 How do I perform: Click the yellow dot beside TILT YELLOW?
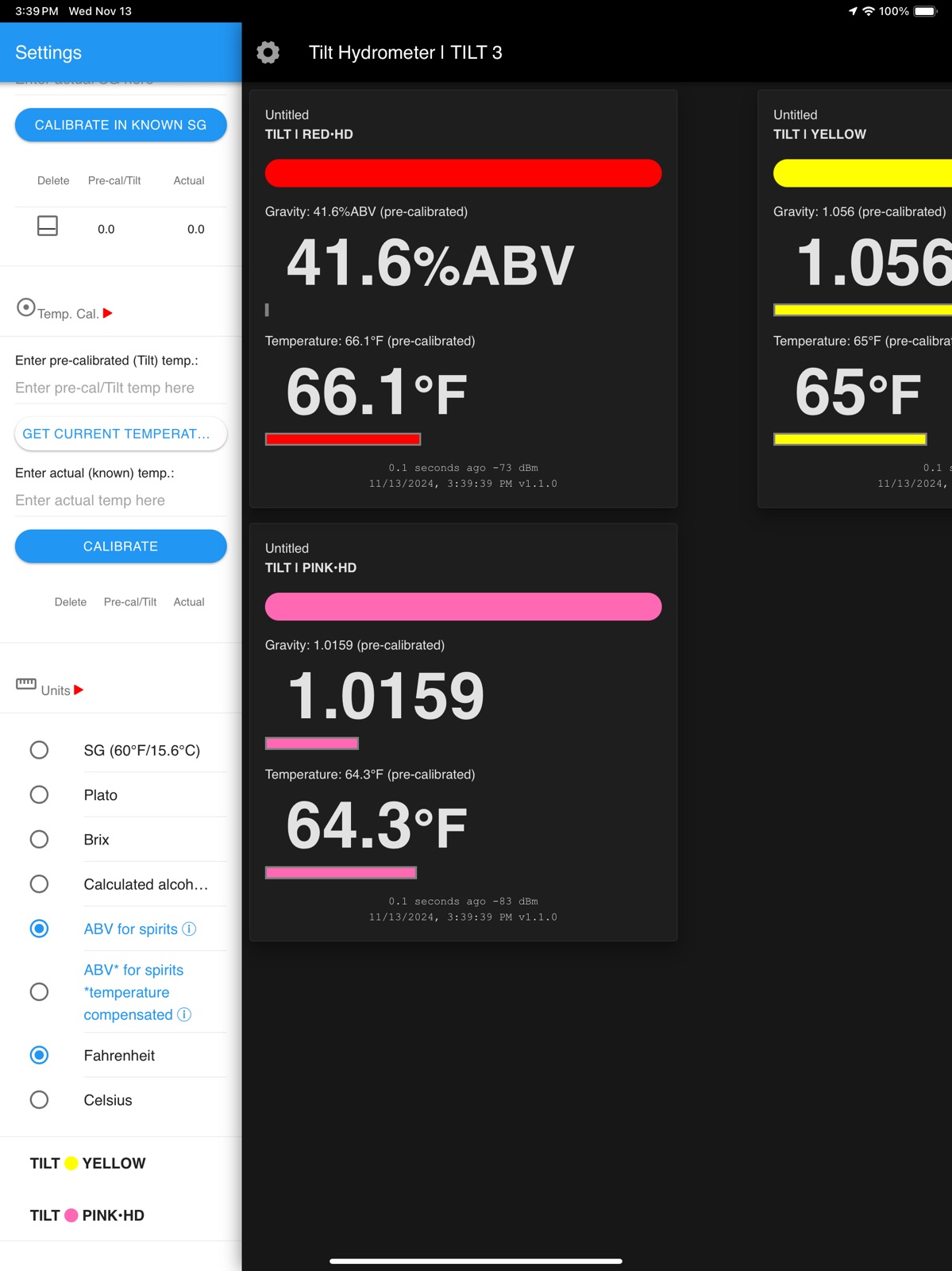pyautogui.click(x=71, y=1164)
